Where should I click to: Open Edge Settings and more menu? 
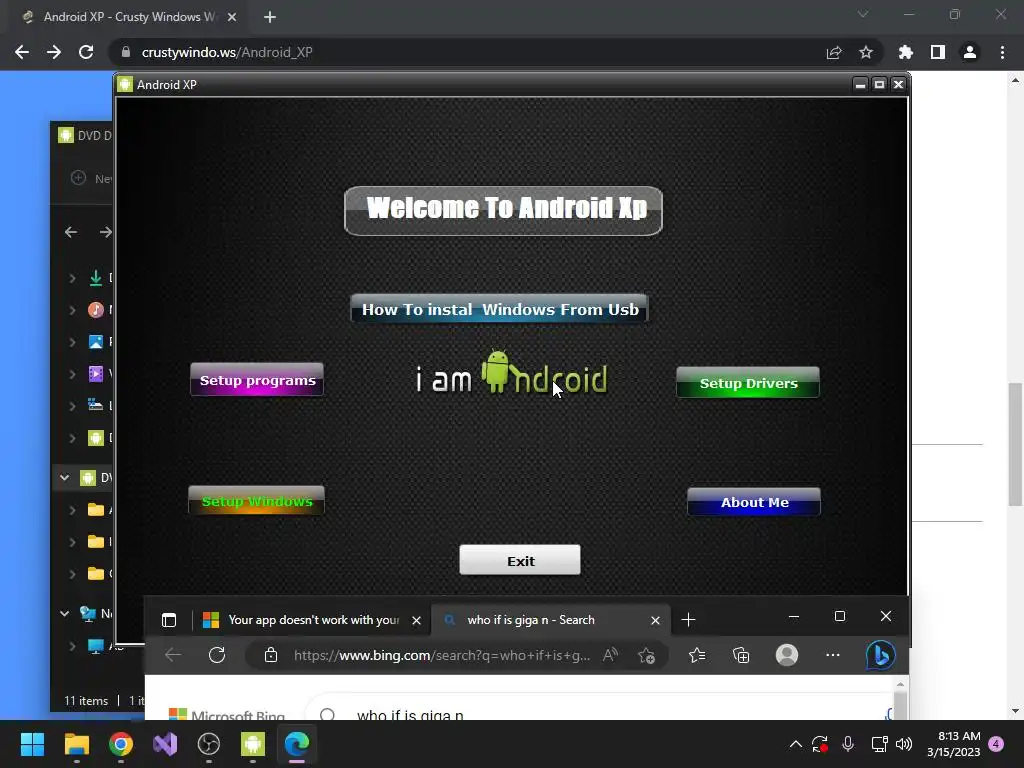coord(833,655)
